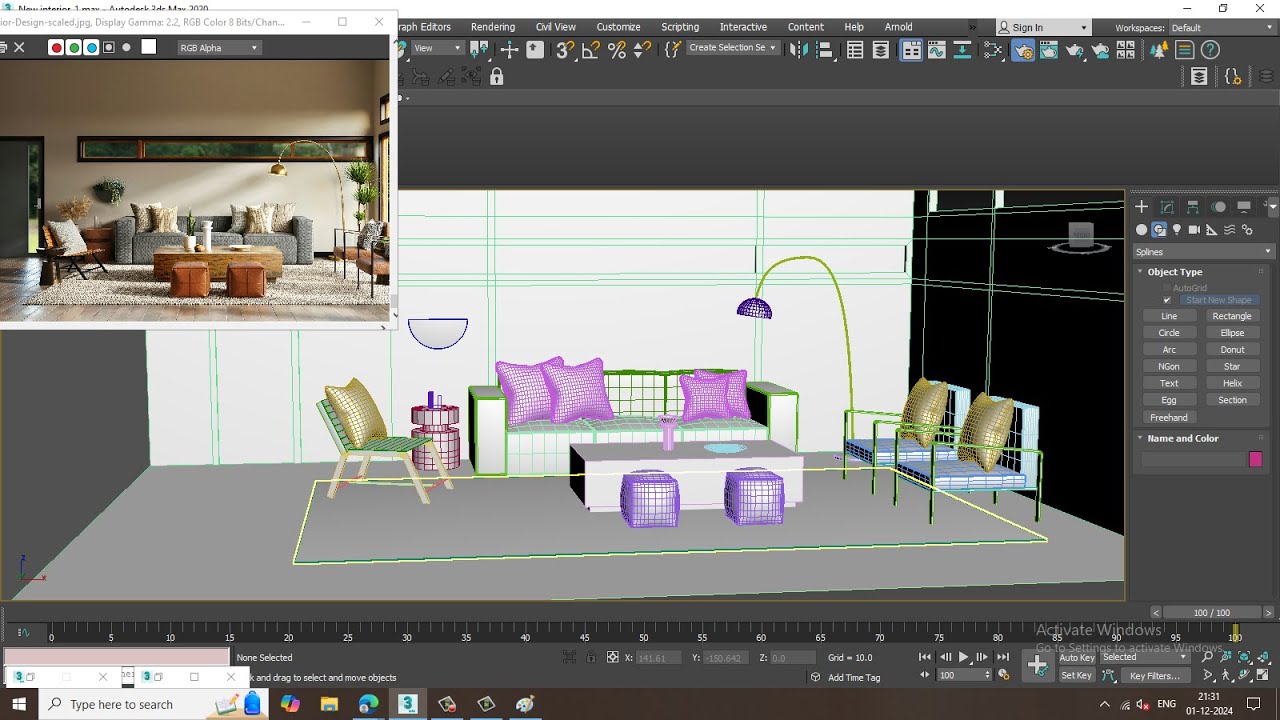The height and width of the screenshot is (720, 1280).
Task: Toggle the Start New Shape checkbox
Action: [x=1167, y=300]
